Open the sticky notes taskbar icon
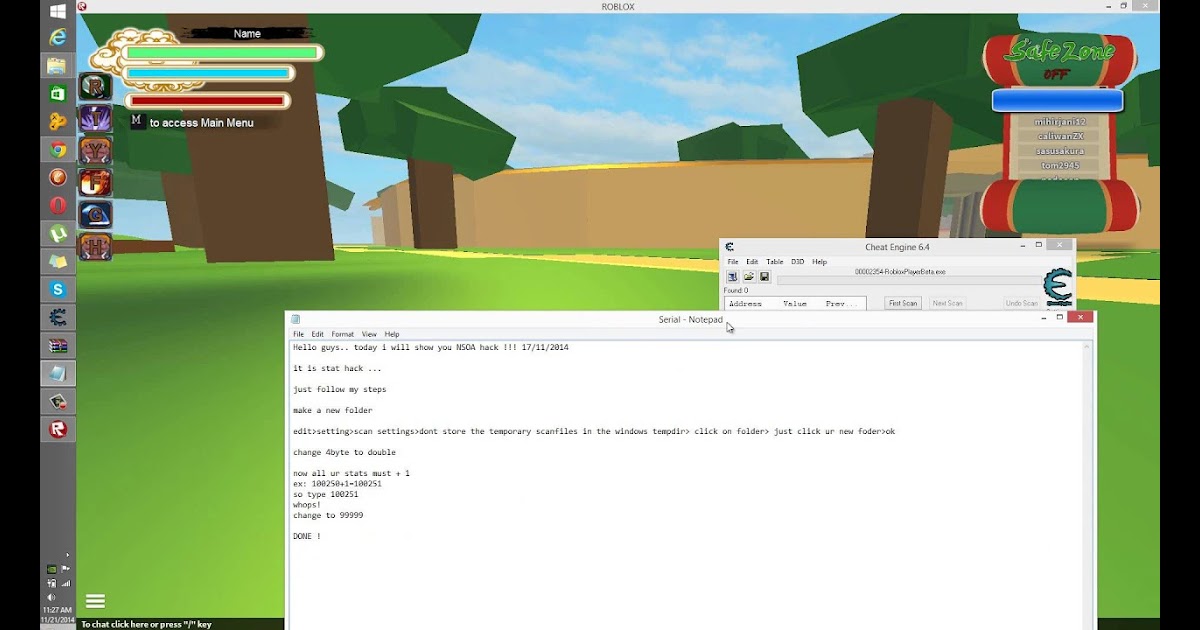This screenshot has height=630, width=1200. click(58, 261)
